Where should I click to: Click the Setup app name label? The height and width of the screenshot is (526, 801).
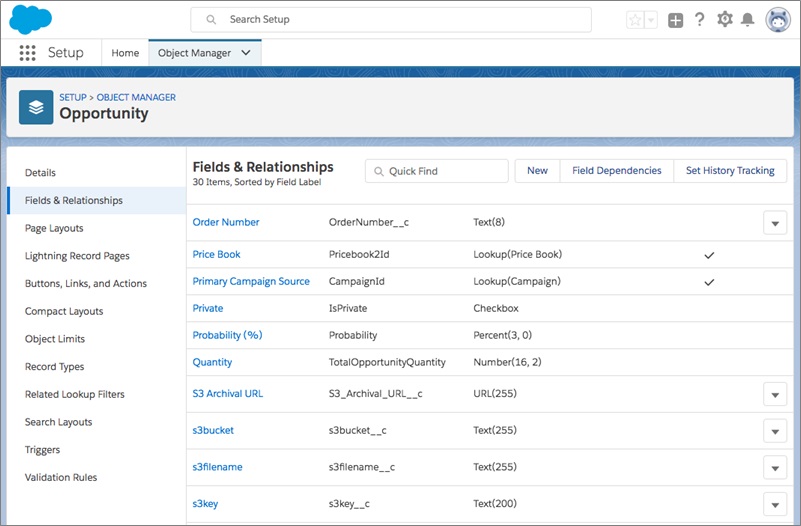[65, 53]
